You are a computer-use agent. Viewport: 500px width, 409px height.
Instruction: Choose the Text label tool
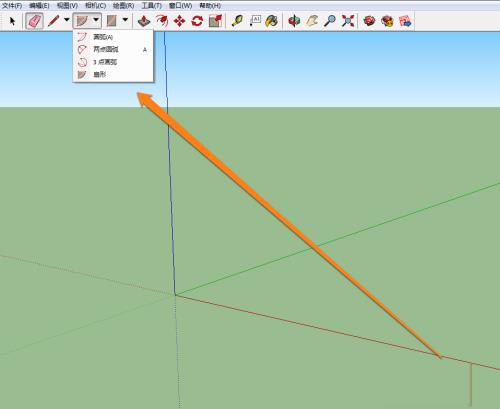pyautogui.click(x=255, y=21)
